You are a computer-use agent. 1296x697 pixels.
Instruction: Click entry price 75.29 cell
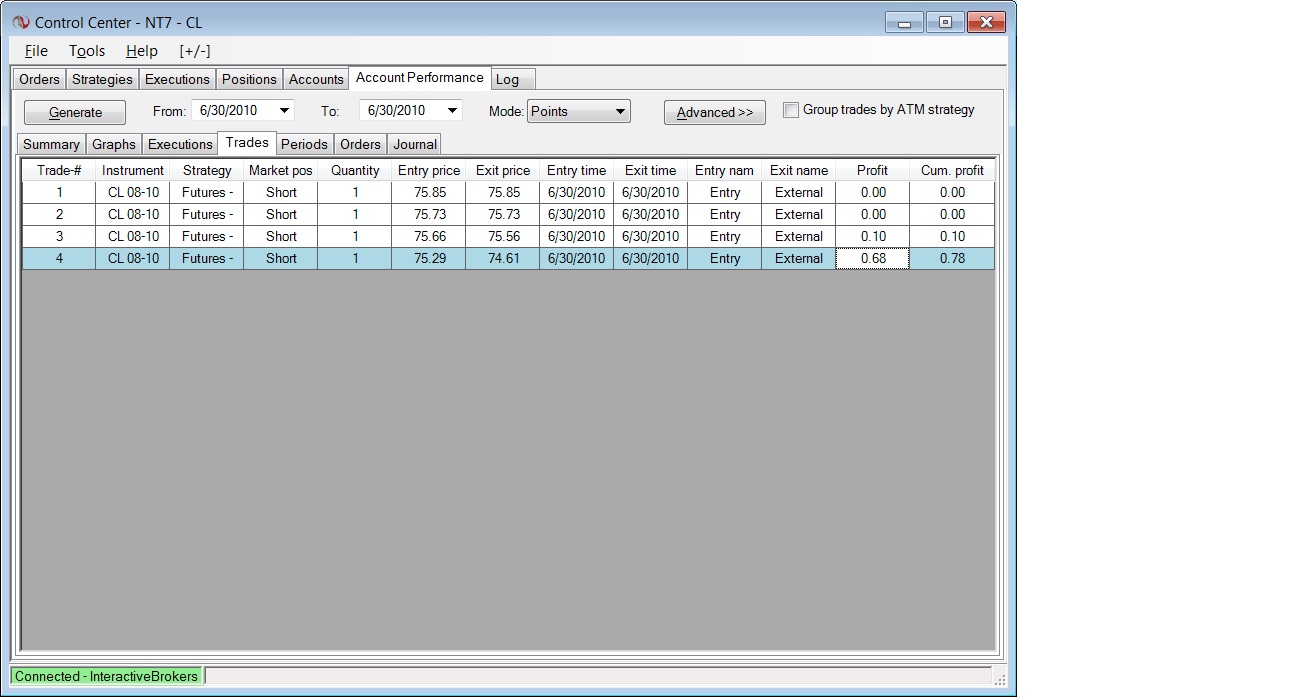[429, 258]
